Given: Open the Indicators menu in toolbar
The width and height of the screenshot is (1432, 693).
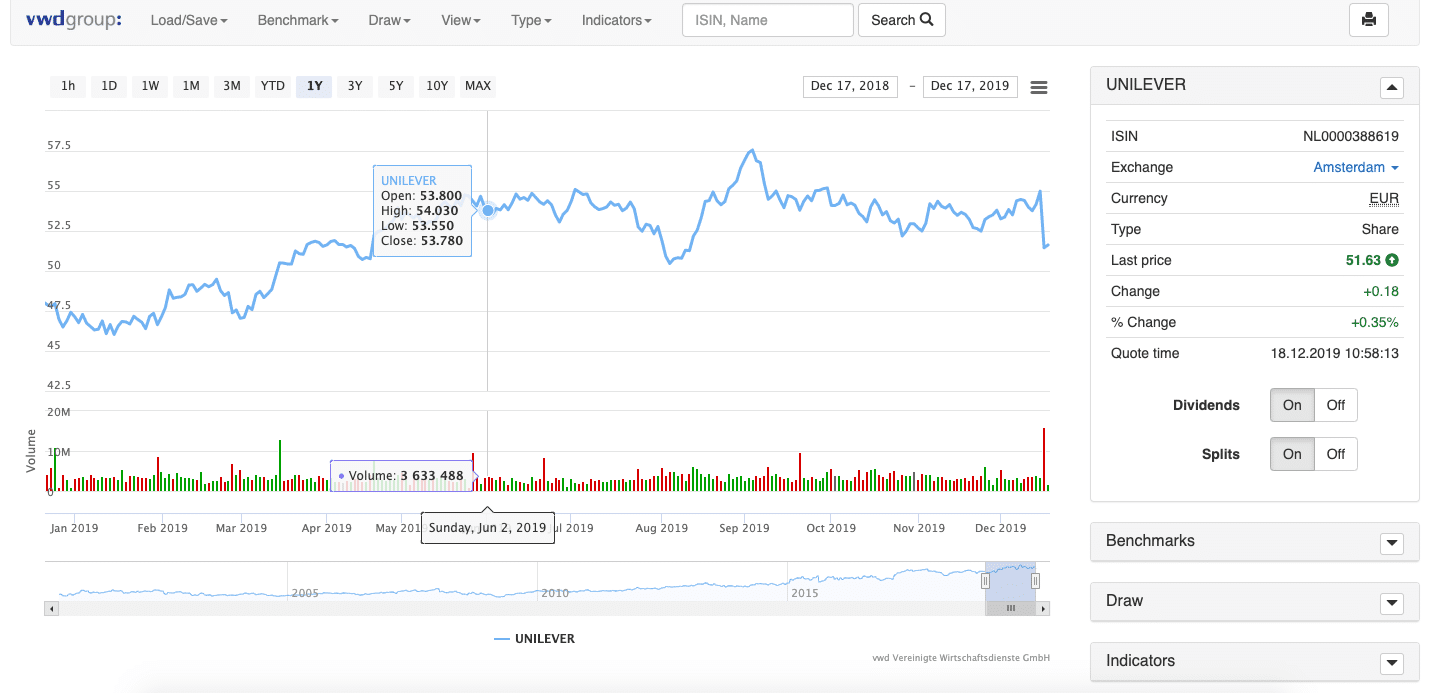Looking at the screenshot, I should click(617, 20).
